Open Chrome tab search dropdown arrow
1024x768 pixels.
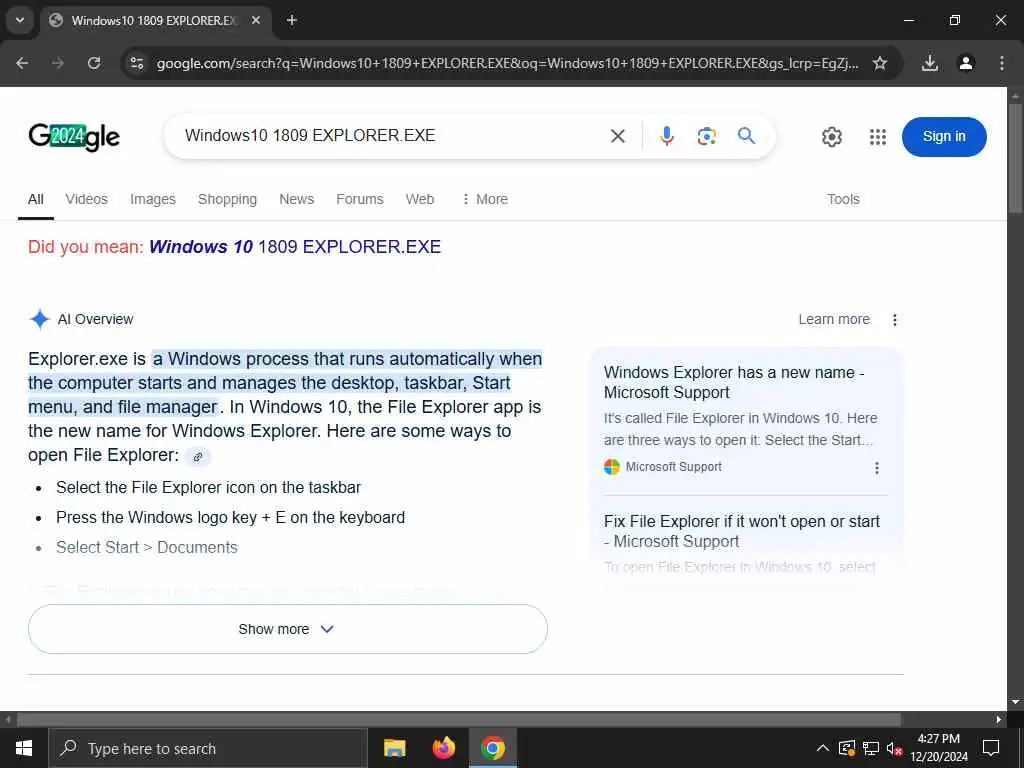pyautogui.click(x=20, y=20)
